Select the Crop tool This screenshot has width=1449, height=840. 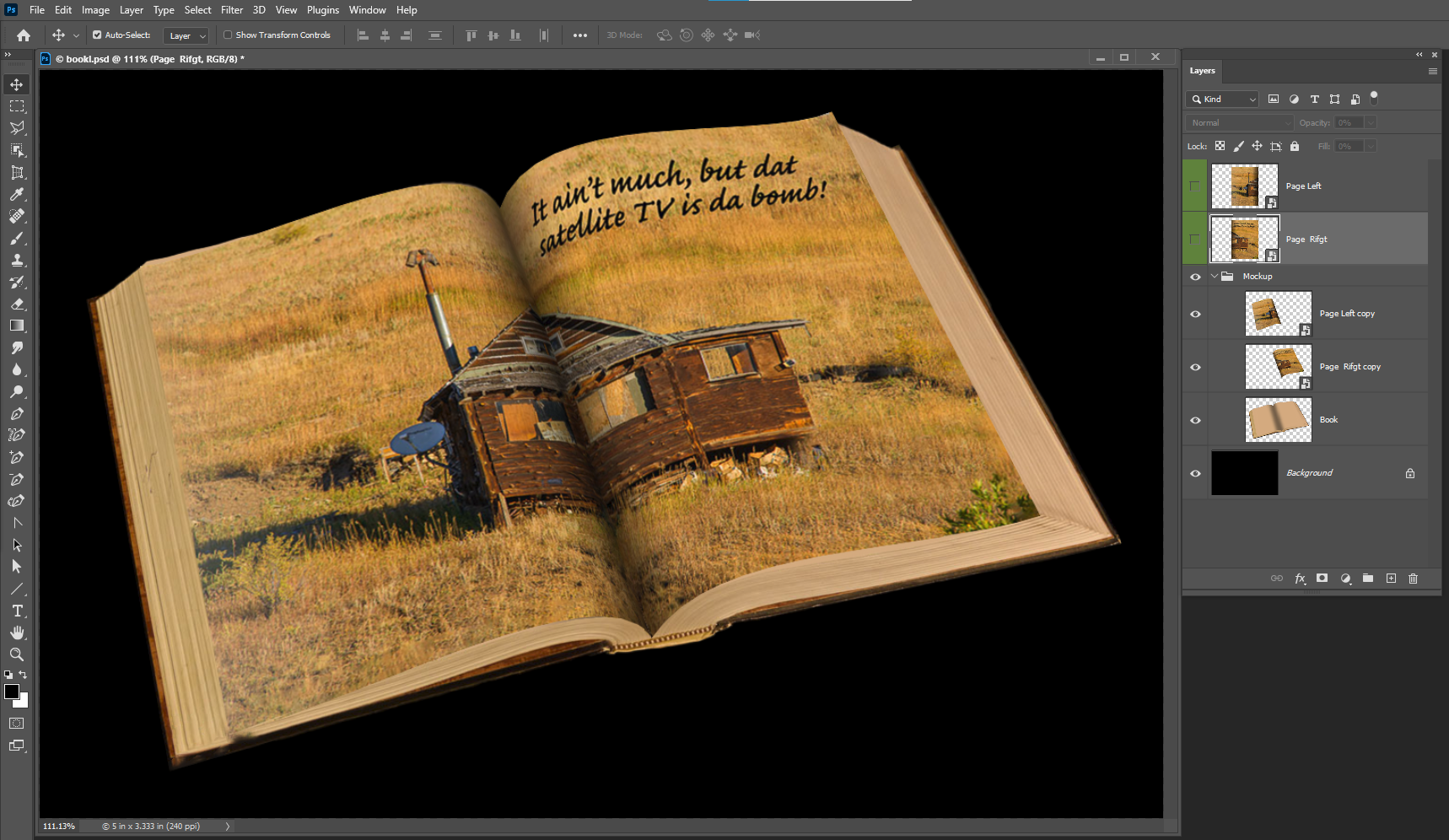17,172
